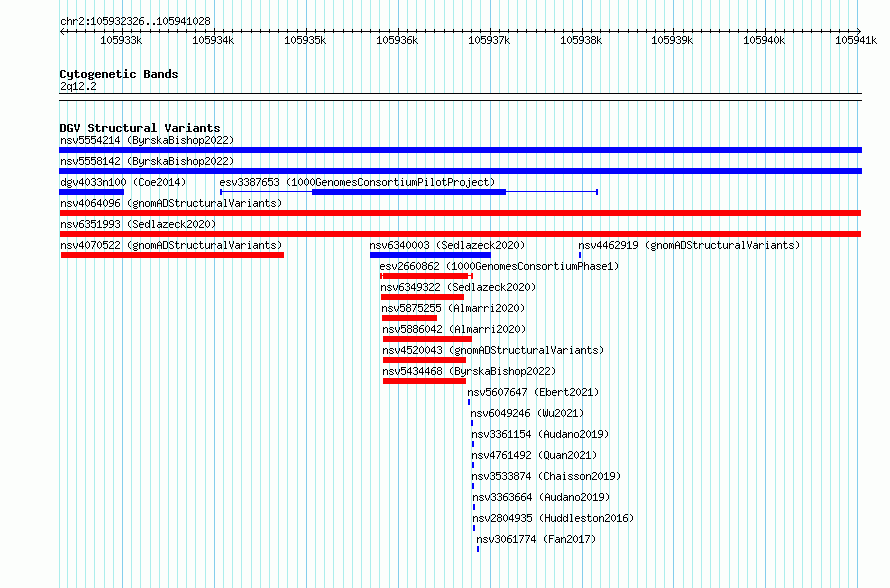This screenshot has width=890, height=588.
Task: Select nsv4761492 (Quan2021) label
Action: point(534,455)
